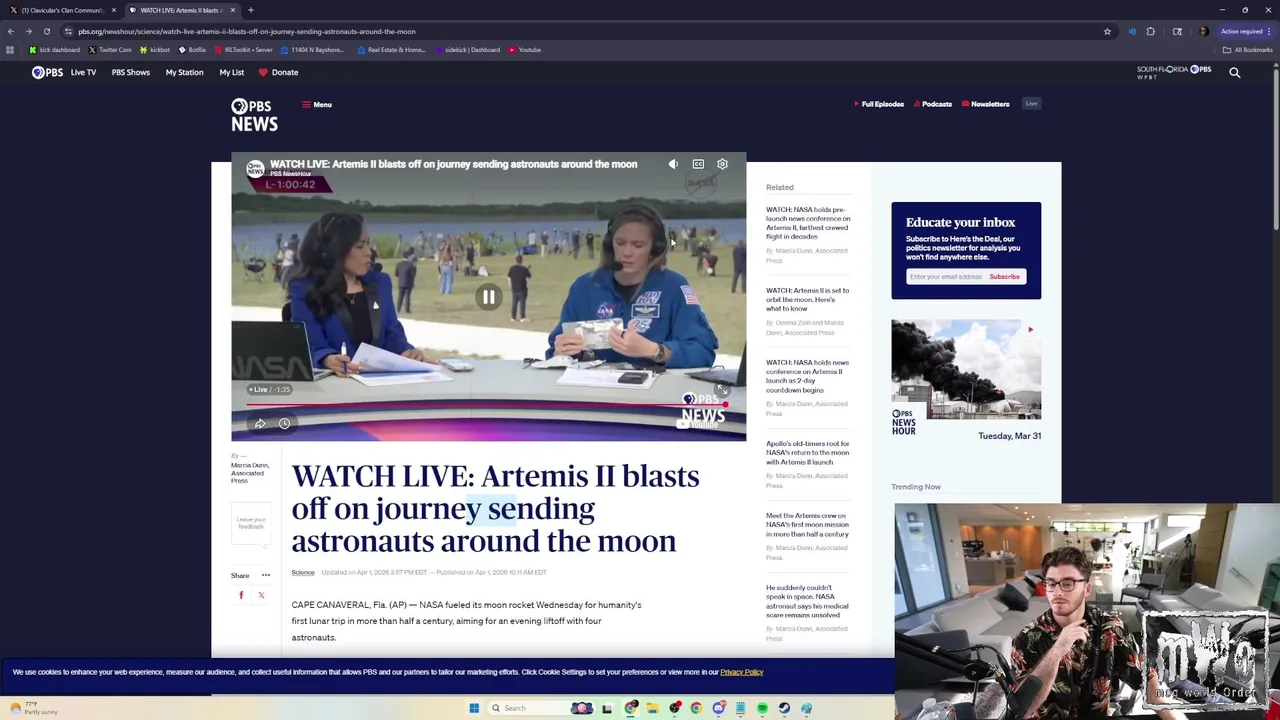Open the kick dashboard bookmark

[x=54, y=50]
